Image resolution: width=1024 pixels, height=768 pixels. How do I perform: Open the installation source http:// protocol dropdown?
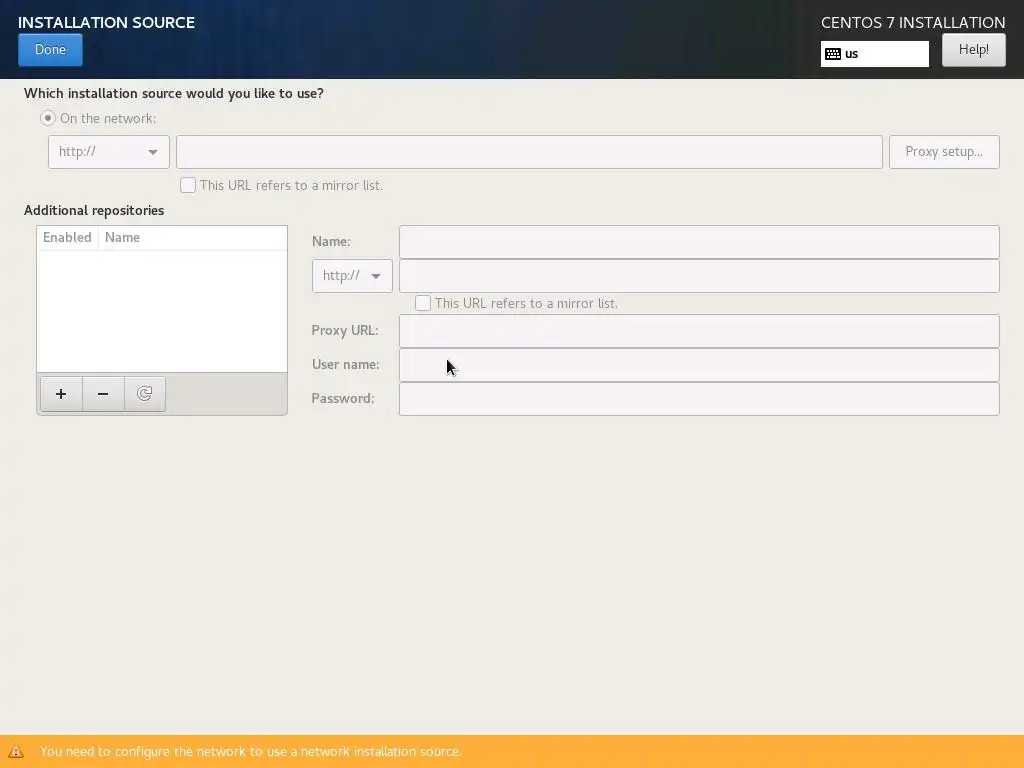108,152
